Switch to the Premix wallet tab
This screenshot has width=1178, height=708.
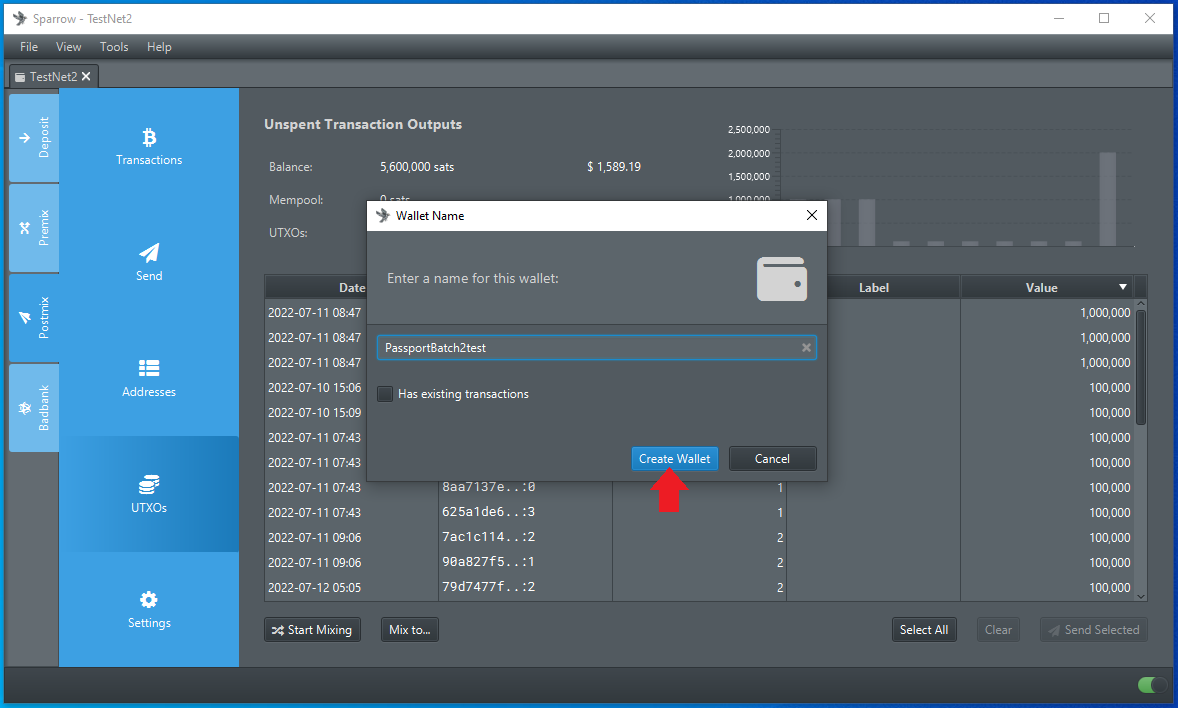(x=34, y=228)
